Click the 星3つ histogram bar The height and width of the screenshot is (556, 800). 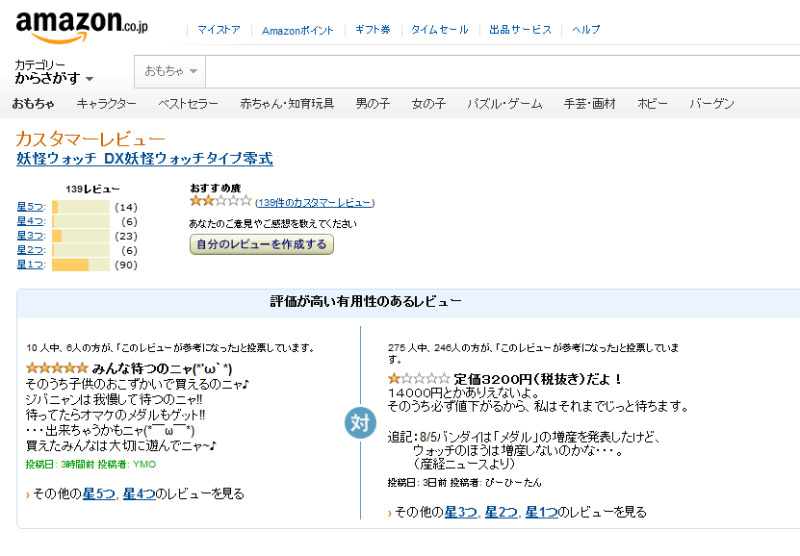[80, 236]
